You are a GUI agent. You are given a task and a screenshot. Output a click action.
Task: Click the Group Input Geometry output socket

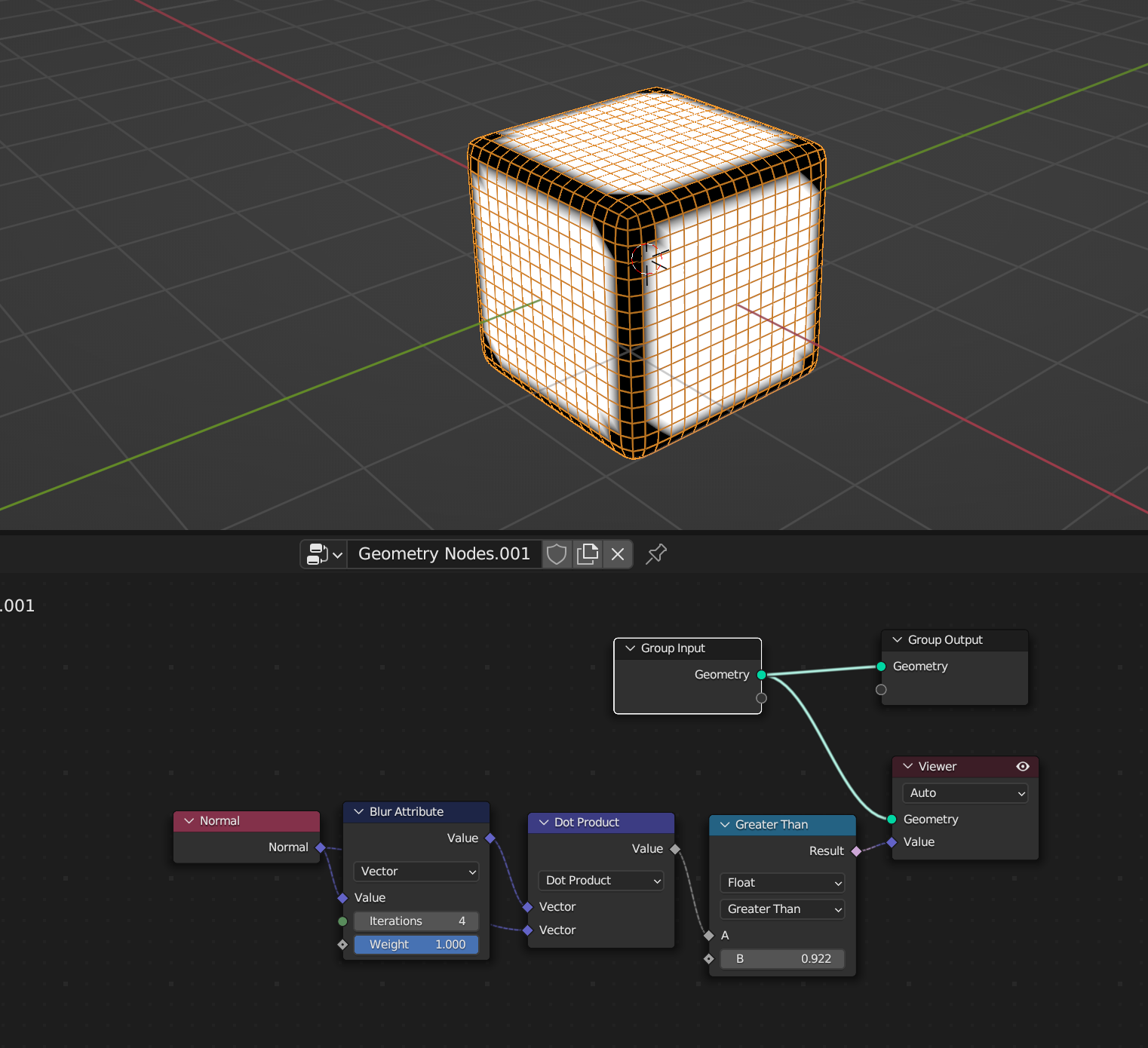762,675
